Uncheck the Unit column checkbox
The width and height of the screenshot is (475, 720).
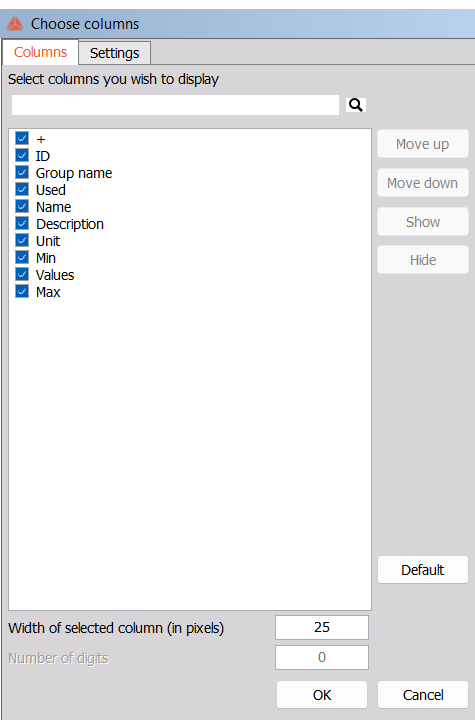(x=22, y=240)
